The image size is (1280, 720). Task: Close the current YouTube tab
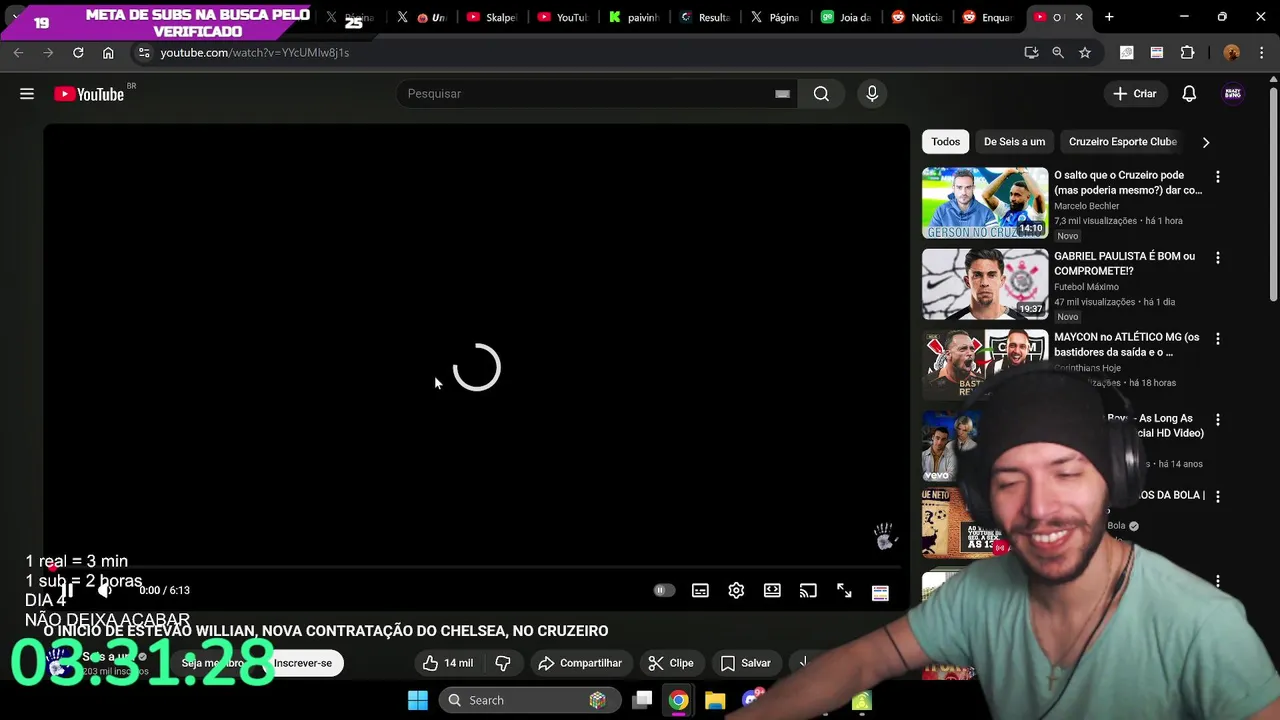(x=1078, y=17)
